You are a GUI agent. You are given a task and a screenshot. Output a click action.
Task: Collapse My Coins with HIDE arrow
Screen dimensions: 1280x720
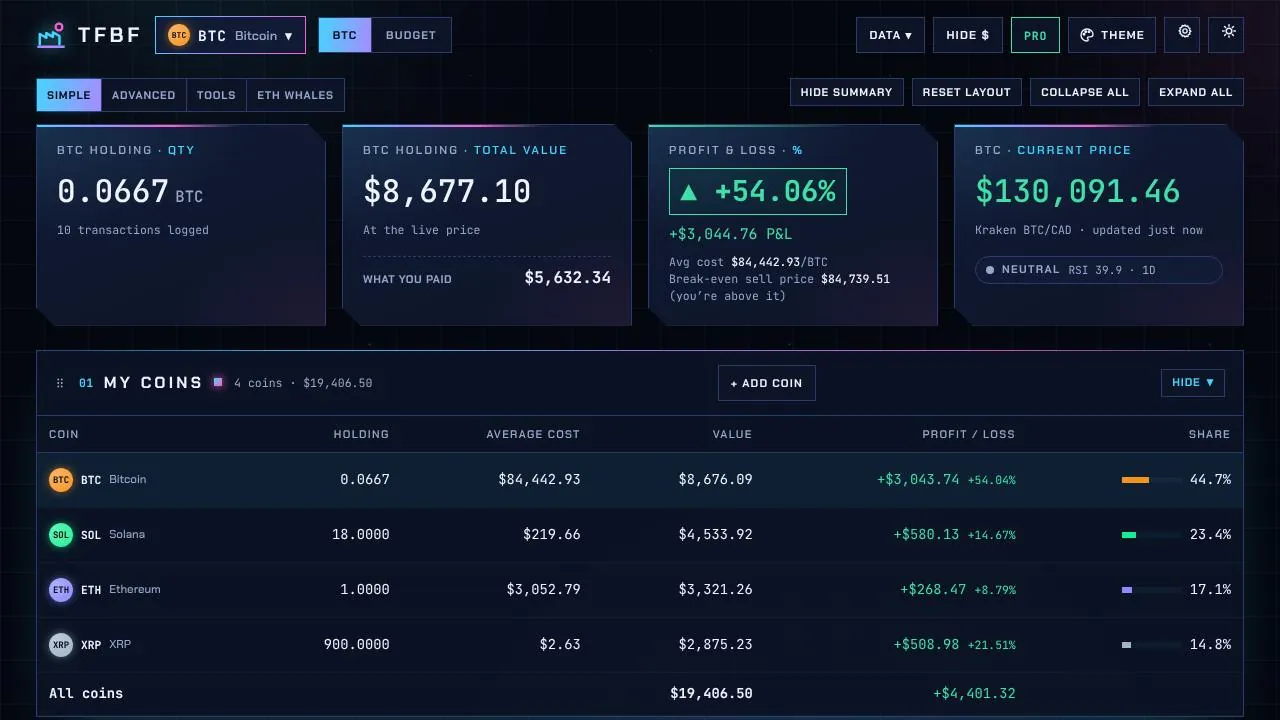pyautogui.click(x=1192, y=383)
